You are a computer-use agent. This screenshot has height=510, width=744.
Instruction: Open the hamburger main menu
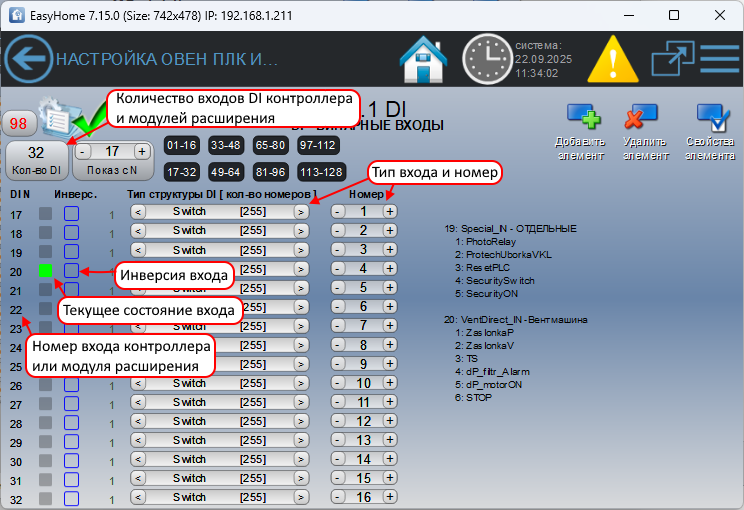pos(719,60)
